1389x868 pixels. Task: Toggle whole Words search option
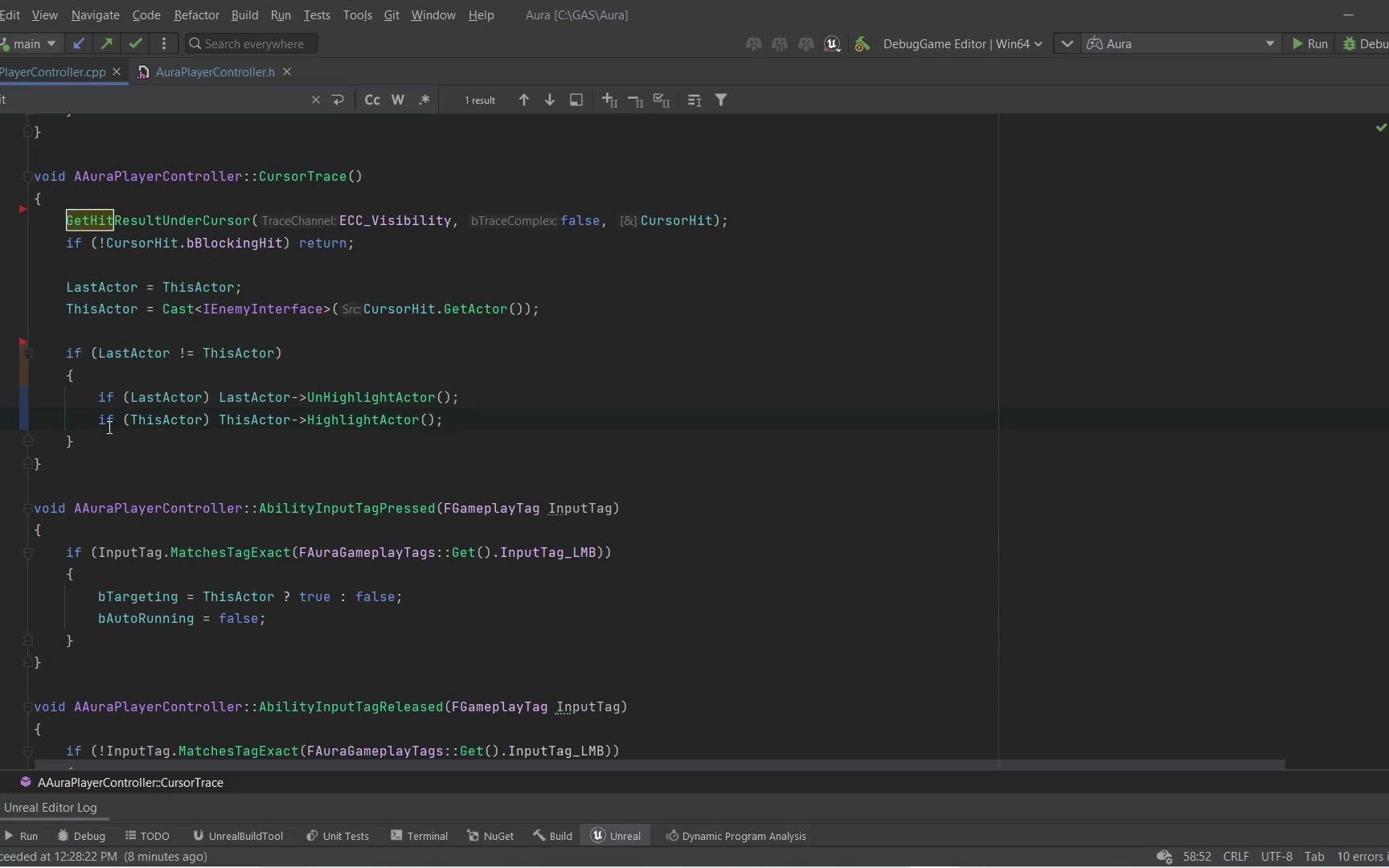[x=398, y=100]
